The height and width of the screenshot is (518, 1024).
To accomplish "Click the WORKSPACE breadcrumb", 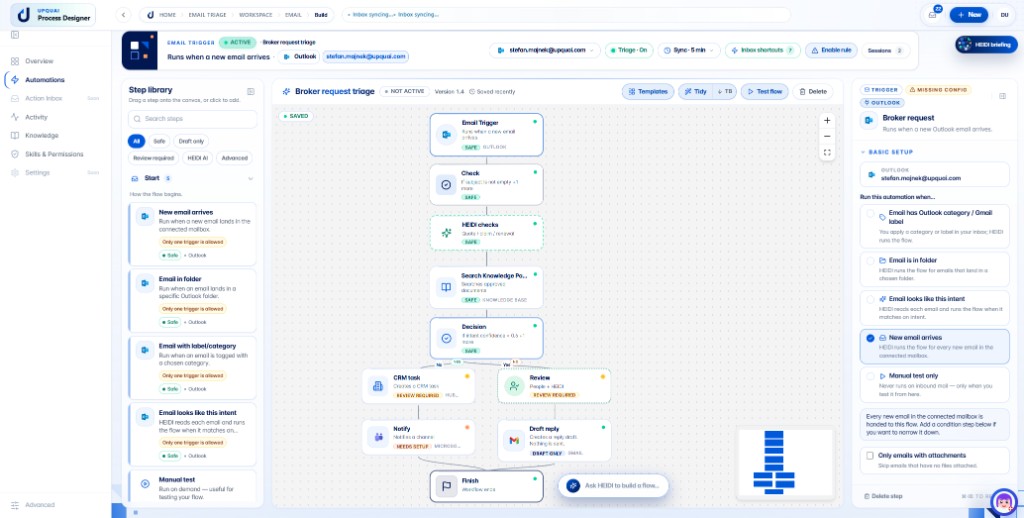I will [x=255, y=14].
